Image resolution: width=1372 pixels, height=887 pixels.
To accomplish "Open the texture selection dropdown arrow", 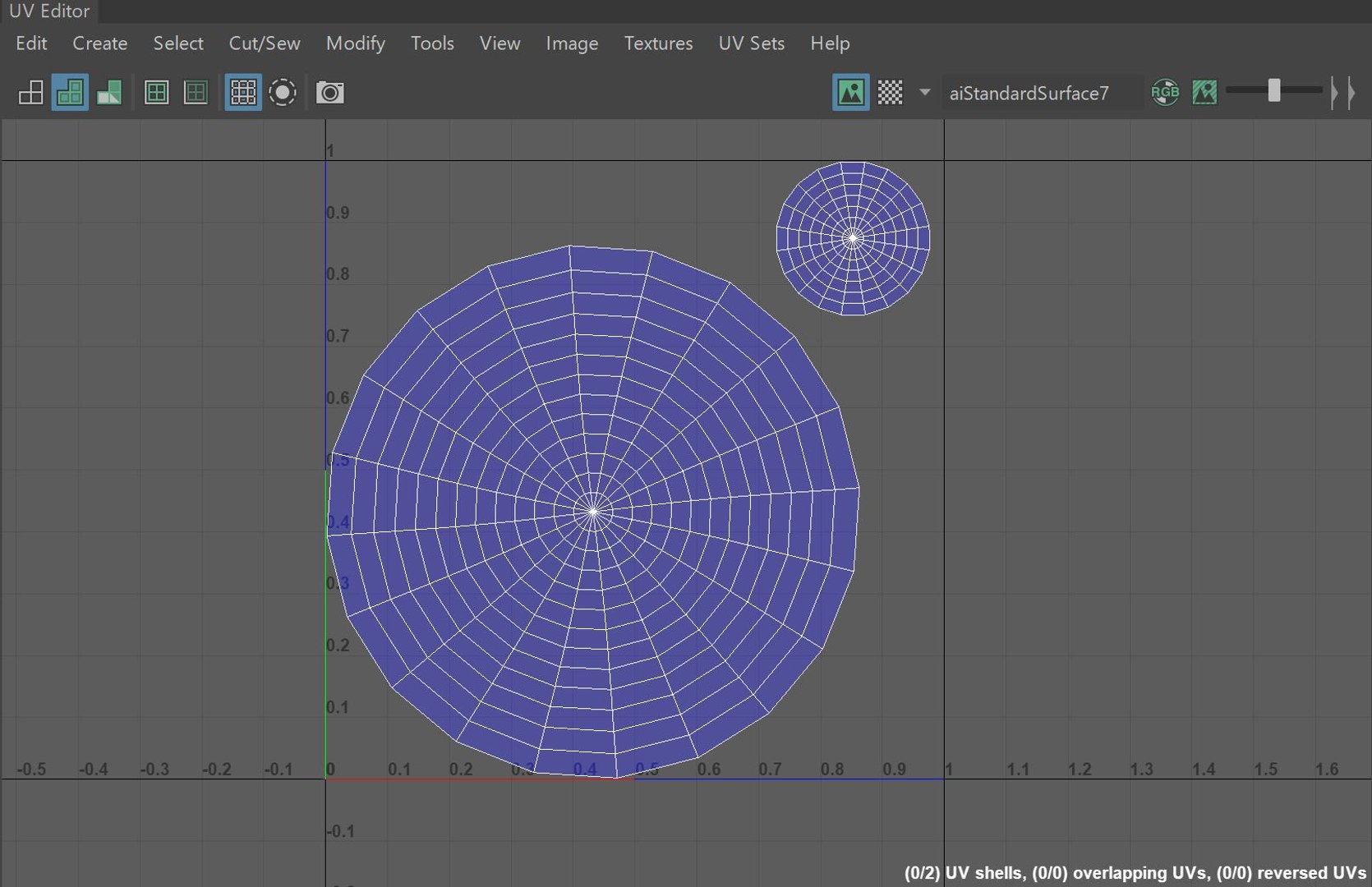I will coord(924,93).
